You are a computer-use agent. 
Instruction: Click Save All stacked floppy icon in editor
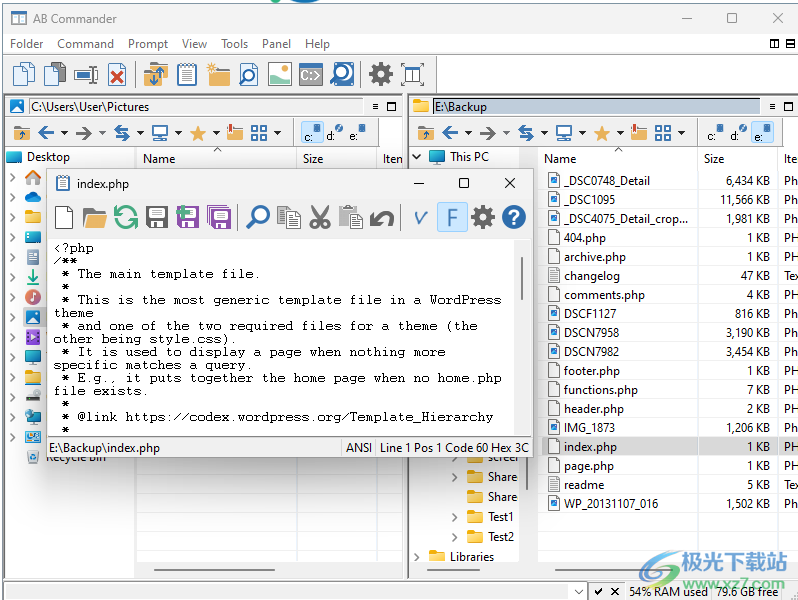coord(219,218)
